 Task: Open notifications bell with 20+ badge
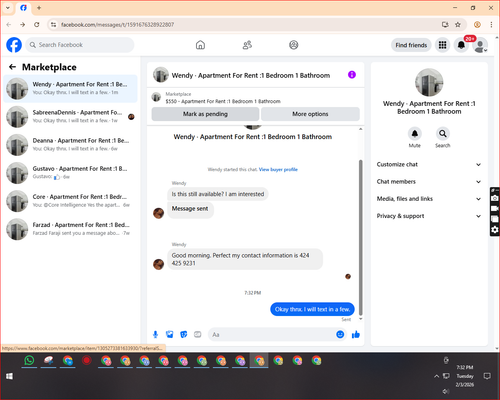[461, 45]
